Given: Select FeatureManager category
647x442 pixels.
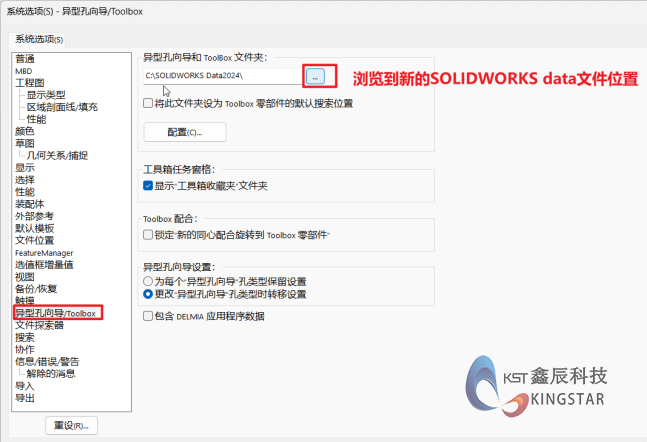Looking at the screenshot, I should (44, 253).
